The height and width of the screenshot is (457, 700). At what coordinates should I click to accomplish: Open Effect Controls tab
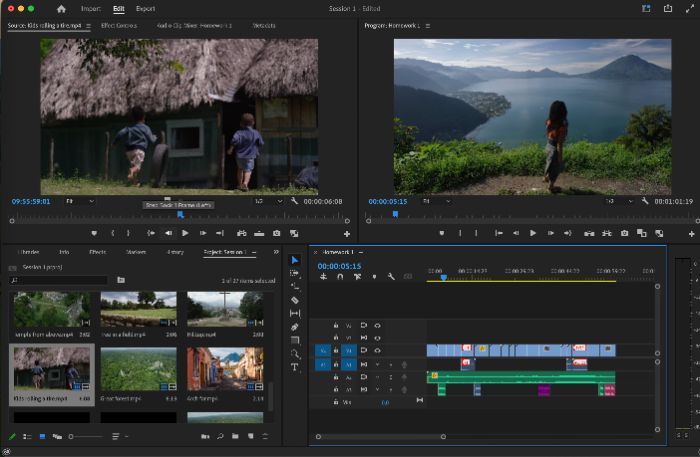click(x=119, y=25)
